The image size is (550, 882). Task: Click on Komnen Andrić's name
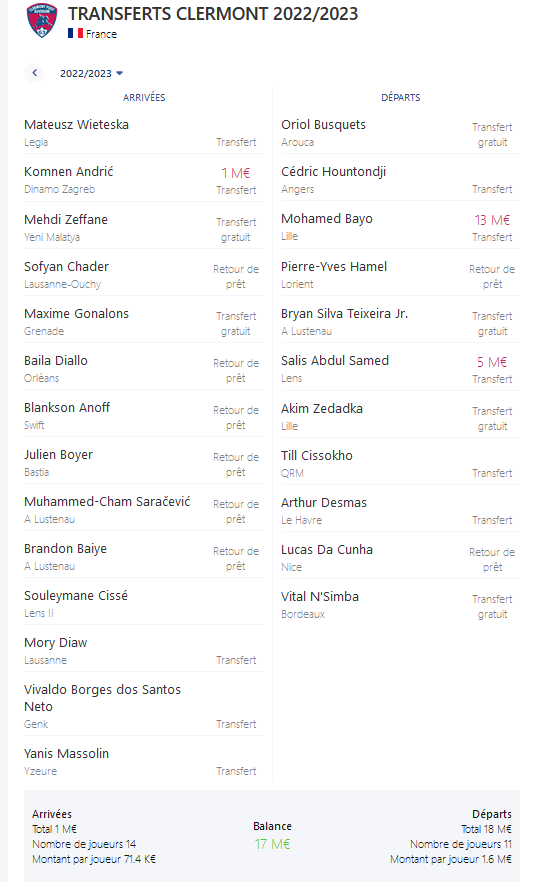[x=69, y=172]
